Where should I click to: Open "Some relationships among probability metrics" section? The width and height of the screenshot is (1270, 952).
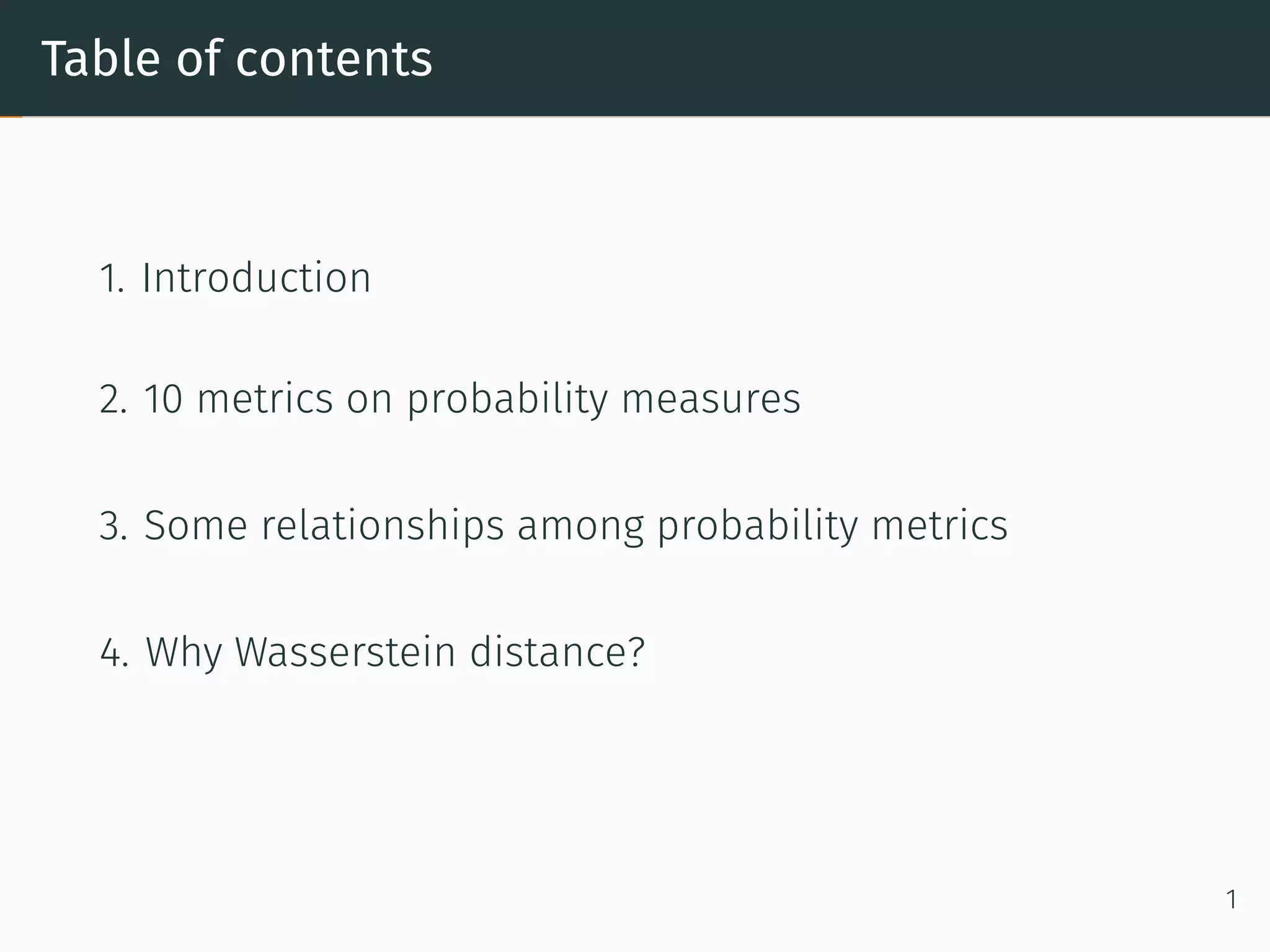tap(575, 526)
